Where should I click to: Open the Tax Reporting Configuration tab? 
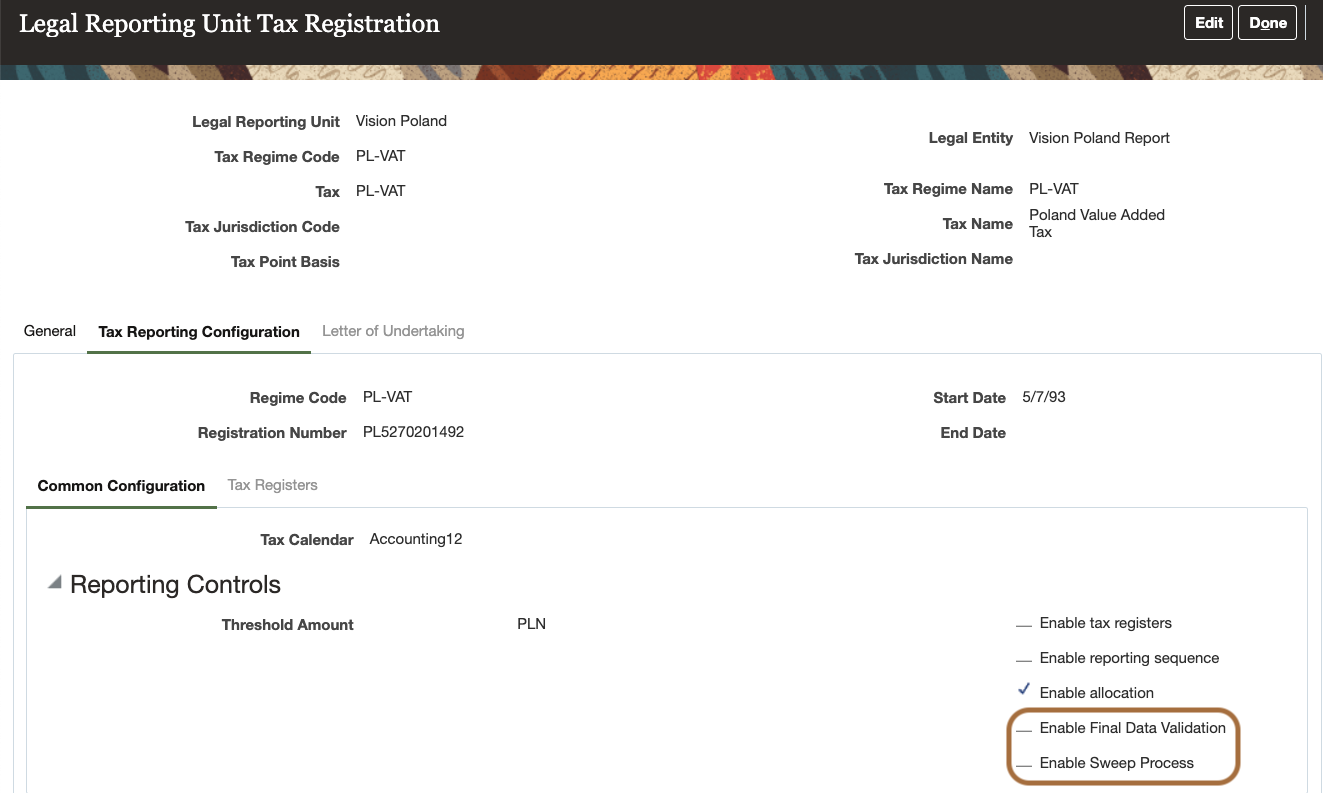pyautogui.click(x=198, y=331)
